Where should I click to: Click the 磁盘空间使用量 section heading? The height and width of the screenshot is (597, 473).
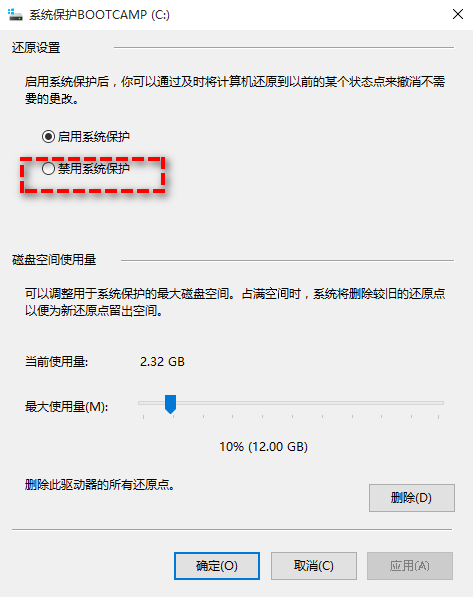click(54, 260)
